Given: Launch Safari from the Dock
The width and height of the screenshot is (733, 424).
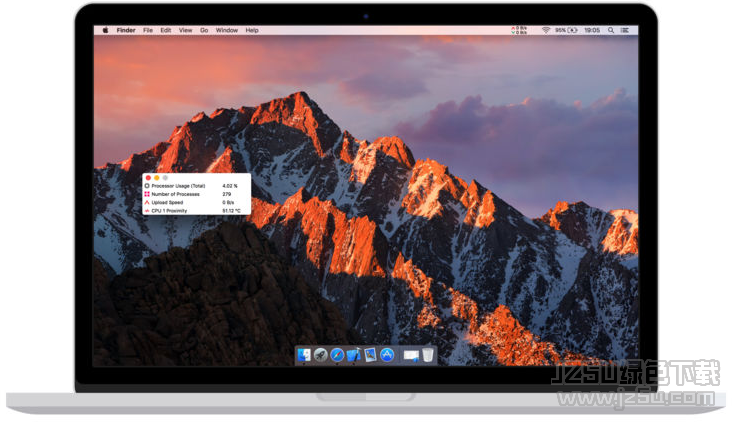Looking at the screenshot, I should tap(337, 355).
